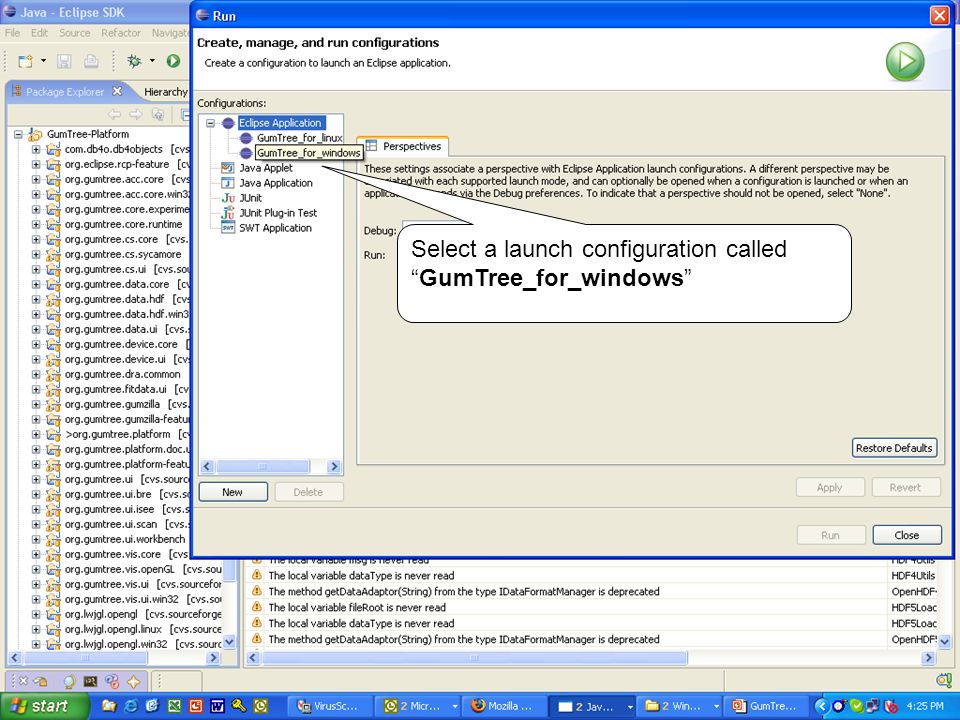Close the Package Explorer view with its X
960x720 pixels.
click(x=117, y=91)
